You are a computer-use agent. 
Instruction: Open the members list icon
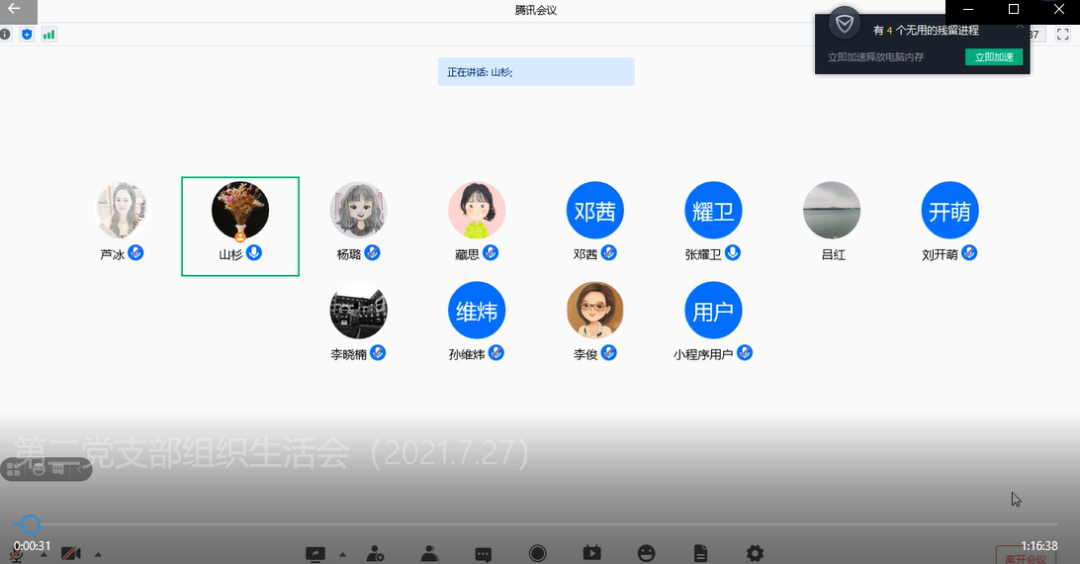[430, 553]
